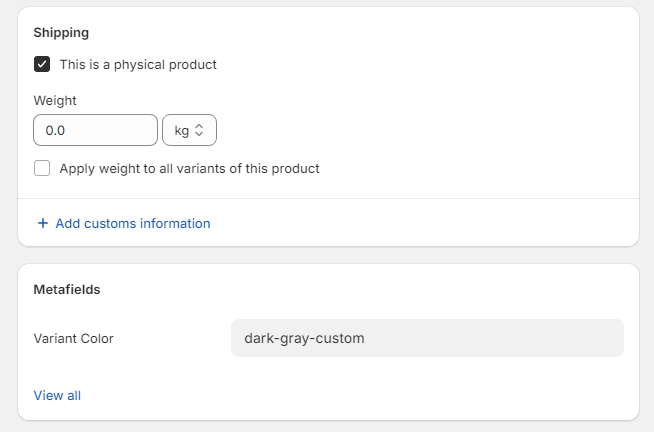Click the "Apply weight to all variants" label text
Viewport: 654px width, 432px height.
pyautogui.click(x=189, y=168)
